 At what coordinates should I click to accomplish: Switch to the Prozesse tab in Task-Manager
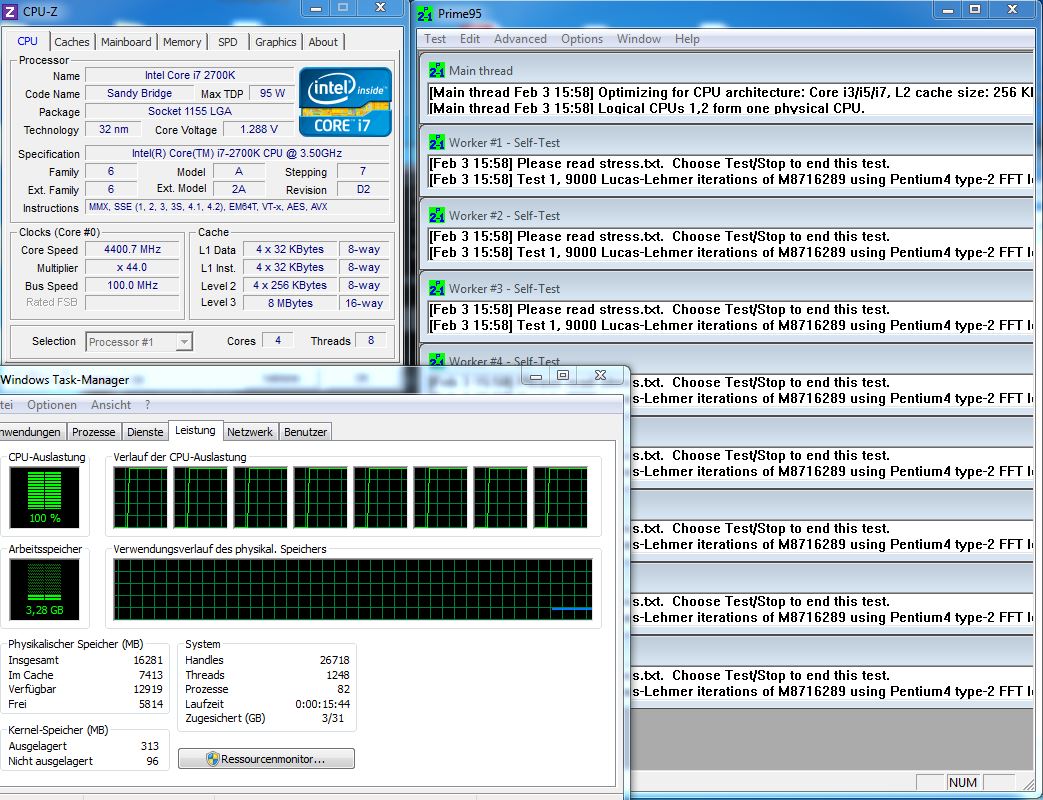[x=94, y=432]
